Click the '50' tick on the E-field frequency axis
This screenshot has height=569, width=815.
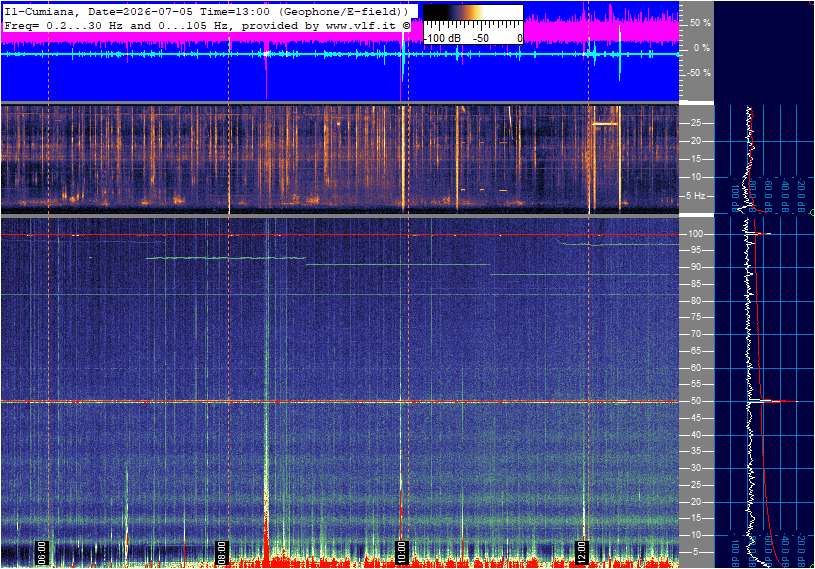695,401
